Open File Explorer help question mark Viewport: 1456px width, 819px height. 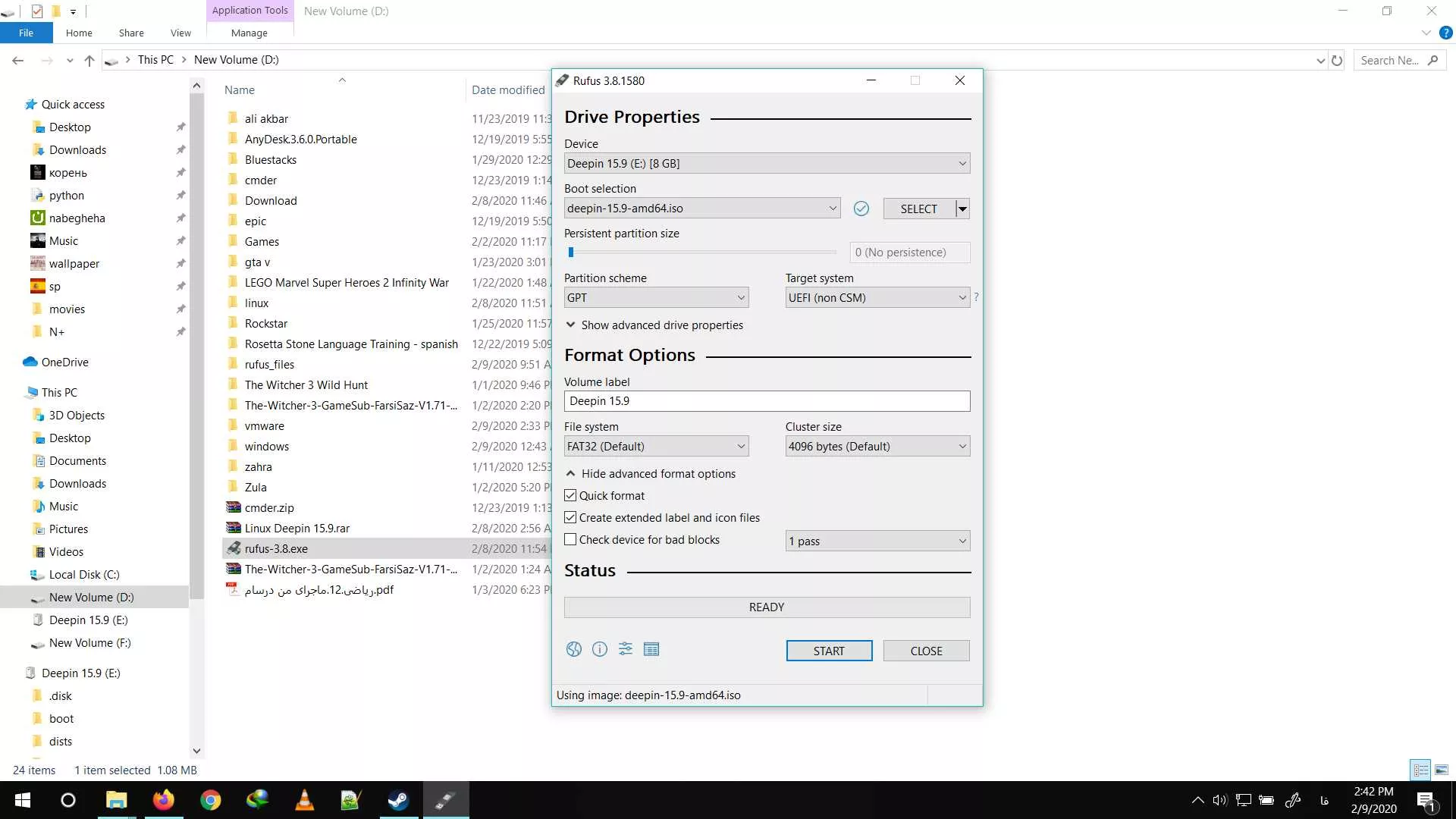point(1446,33)
